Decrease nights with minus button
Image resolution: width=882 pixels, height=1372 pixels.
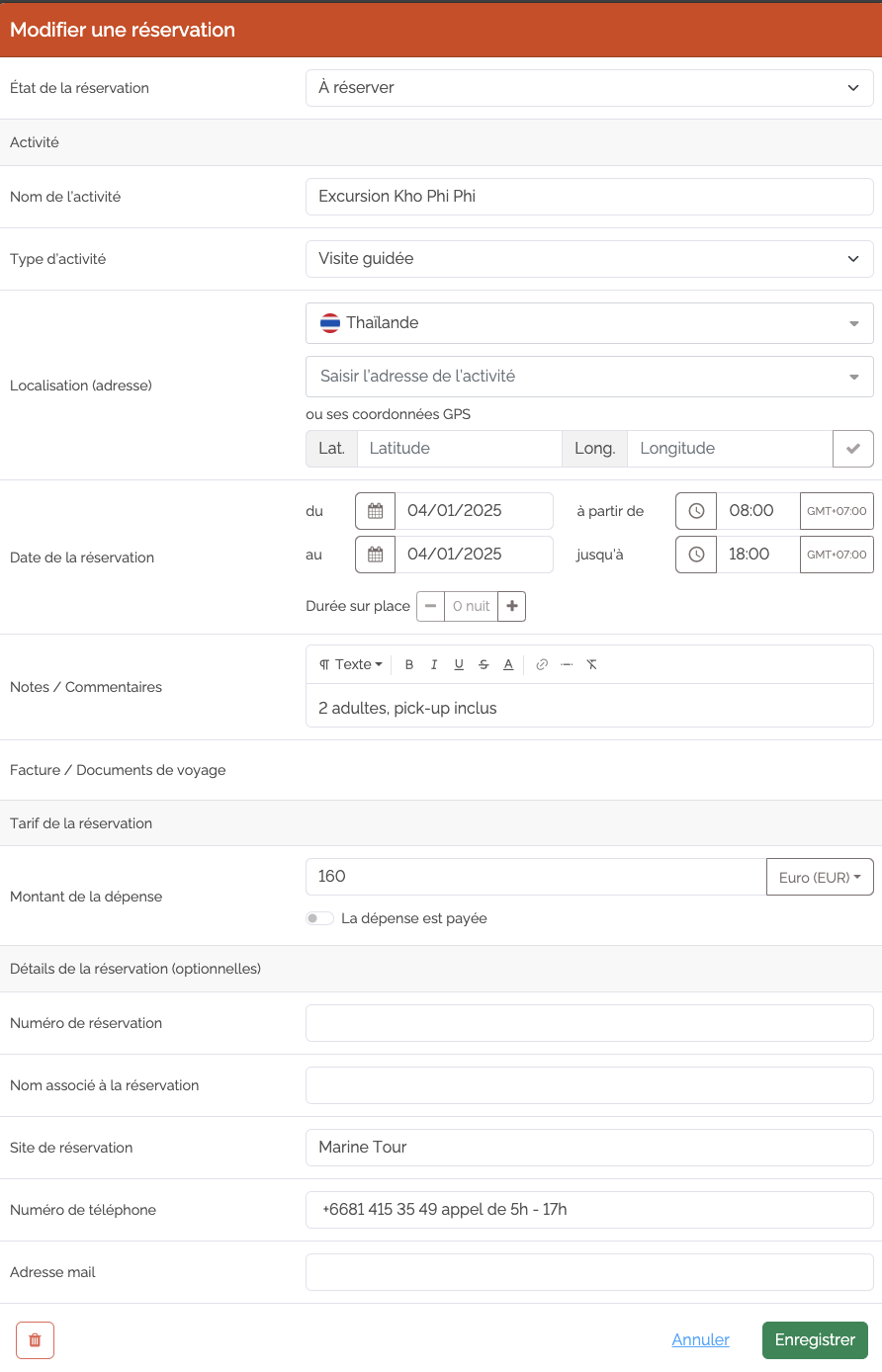pos(430,606)
